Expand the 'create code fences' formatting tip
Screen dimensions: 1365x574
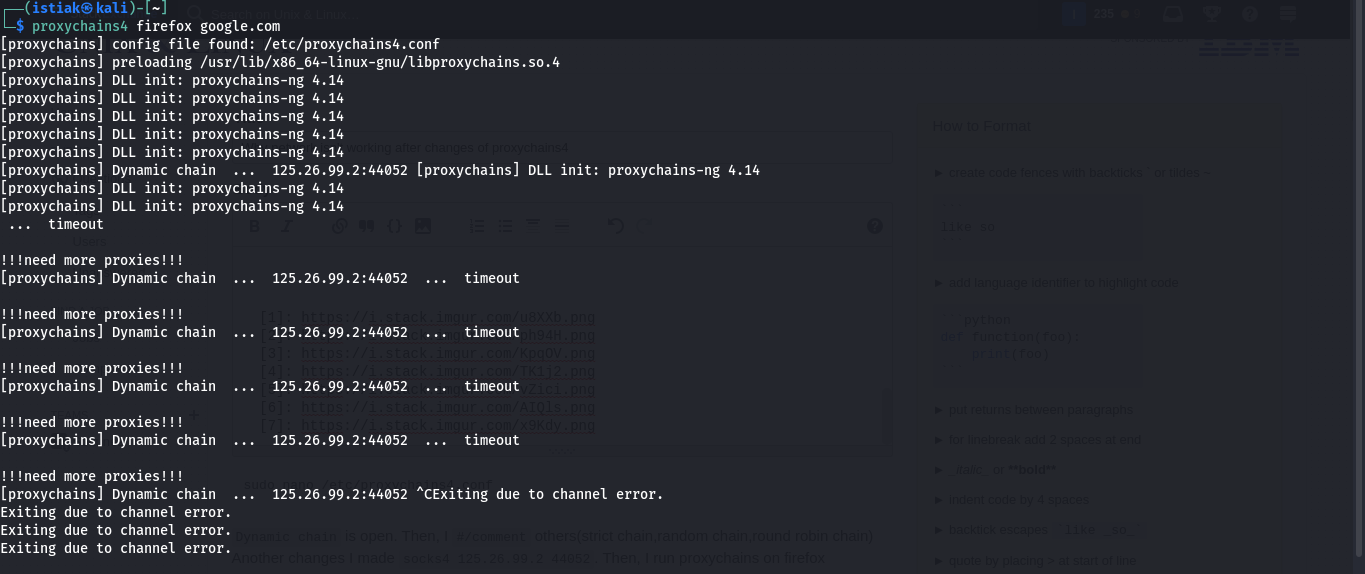coord(1072,173)
